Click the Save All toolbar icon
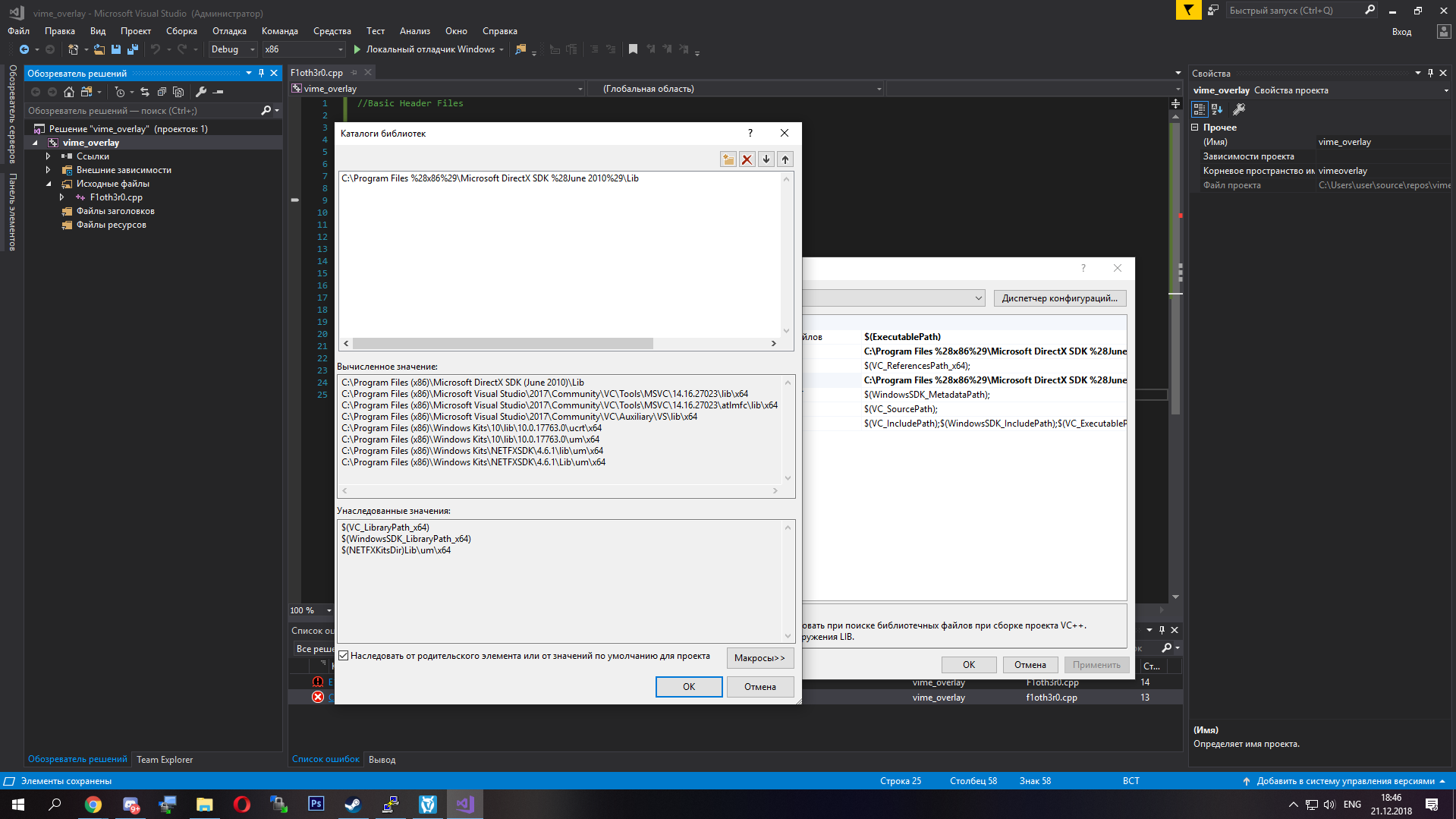Image resolution: width=1456 pixels, height=819 pixels. click(133, 49)
